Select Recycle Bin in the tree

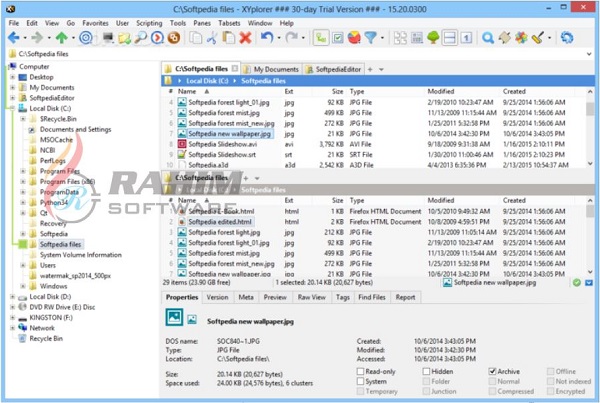pos(46,339)
